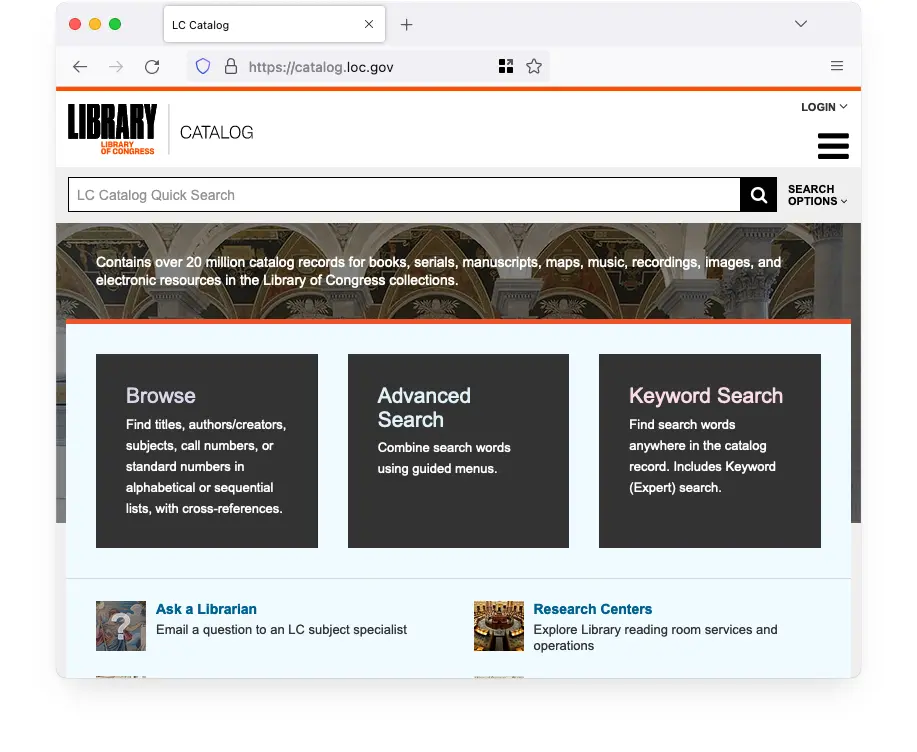The height and width of the screenshot is (752, 917).
Task: Open the Browse card
Action: click(207, 451)
